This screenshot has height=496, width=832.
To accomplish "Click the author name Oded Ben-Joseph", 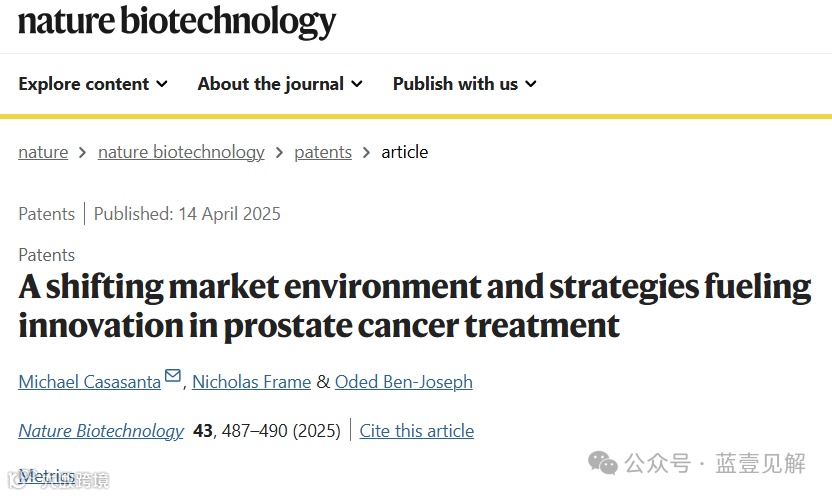I will (404, 382).
